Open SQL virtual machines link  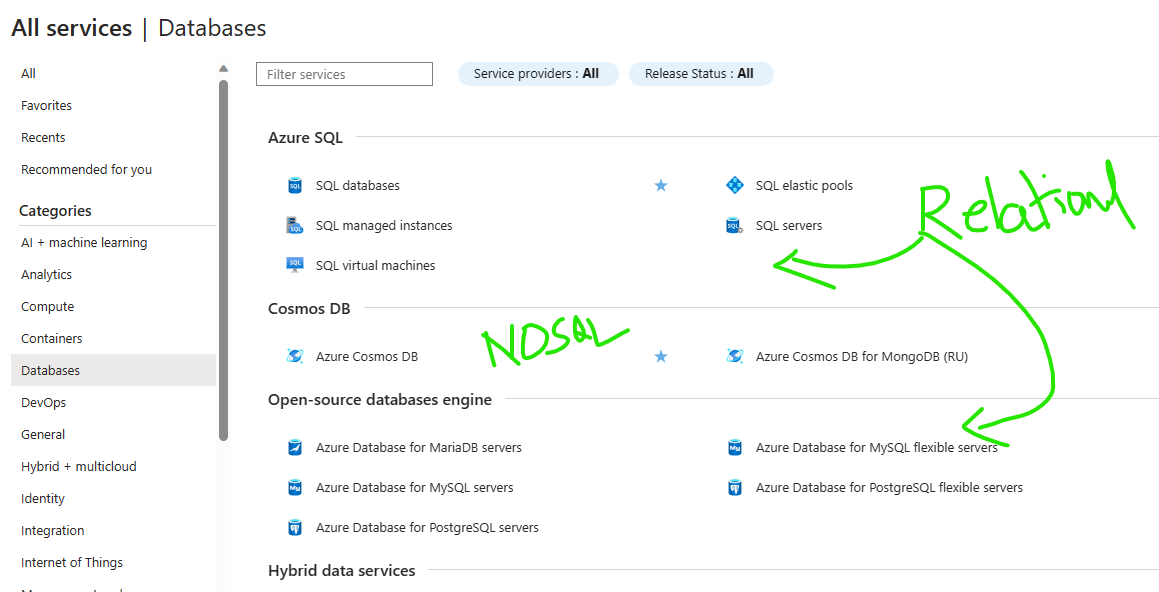[375, 265]
